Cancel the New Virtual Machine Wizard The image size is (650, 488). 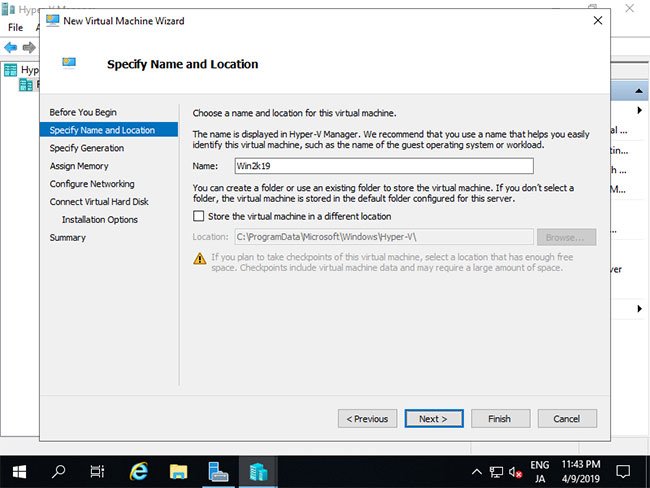[567, 419]
